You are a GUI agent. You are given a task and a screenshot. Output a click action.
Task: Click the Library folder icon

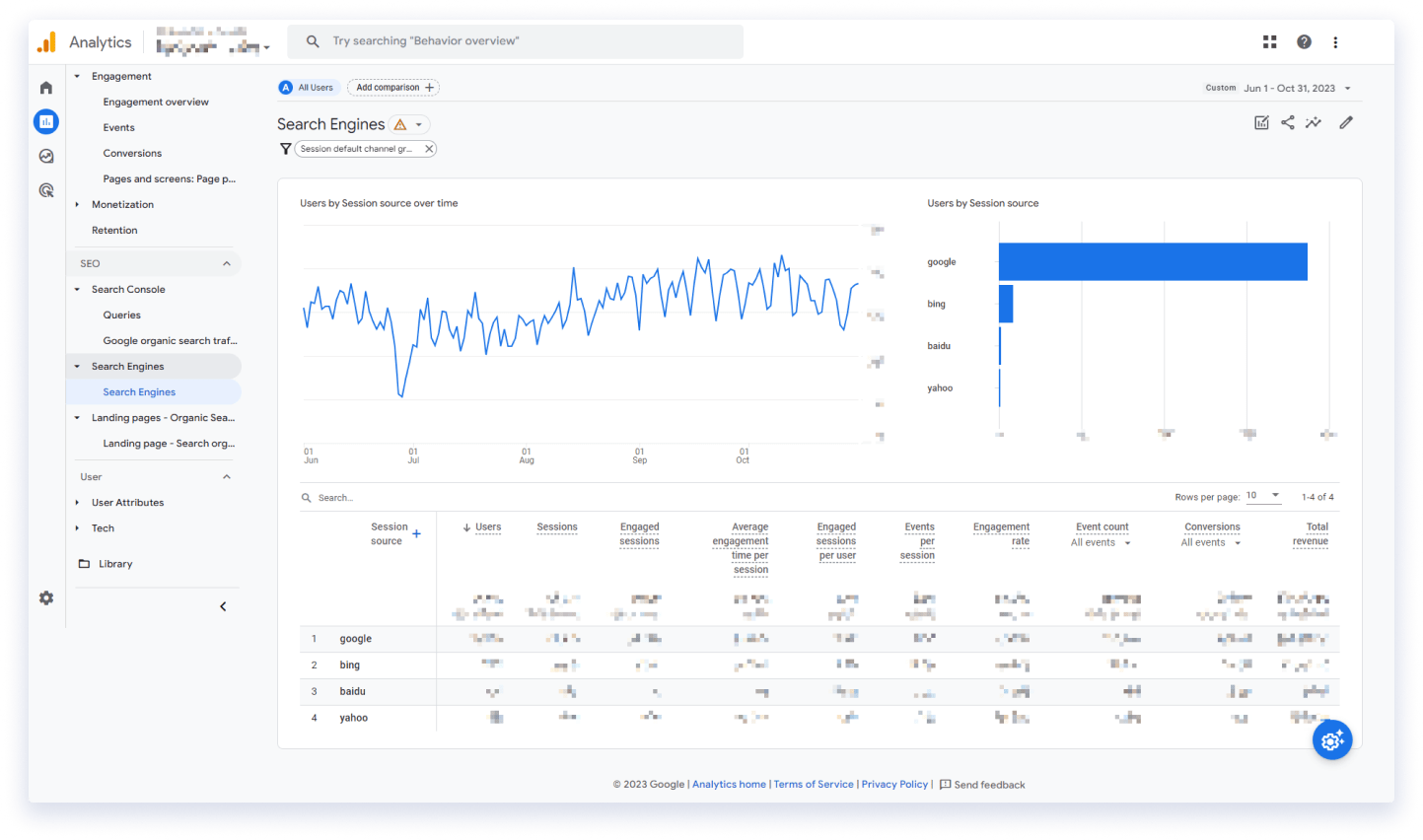tap(84, 564)
